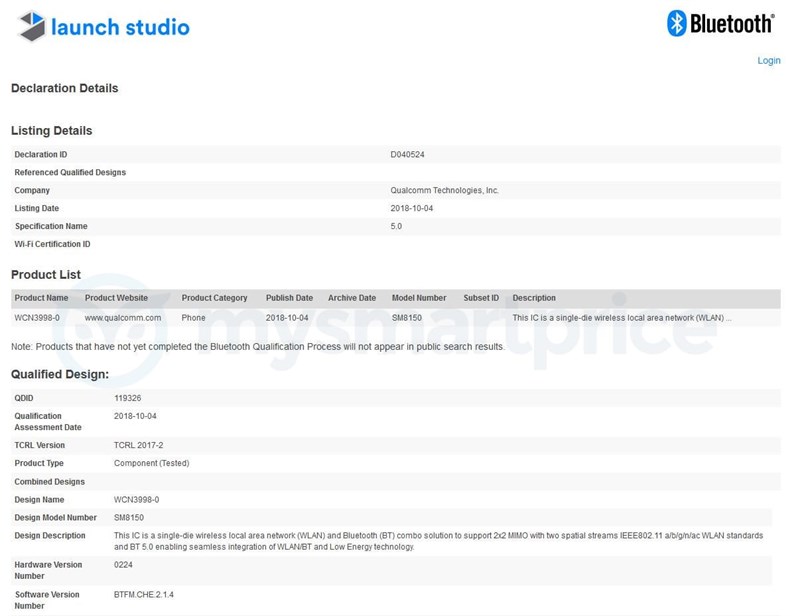Click the Combined Designs label
800x616 pixels.
49,481
